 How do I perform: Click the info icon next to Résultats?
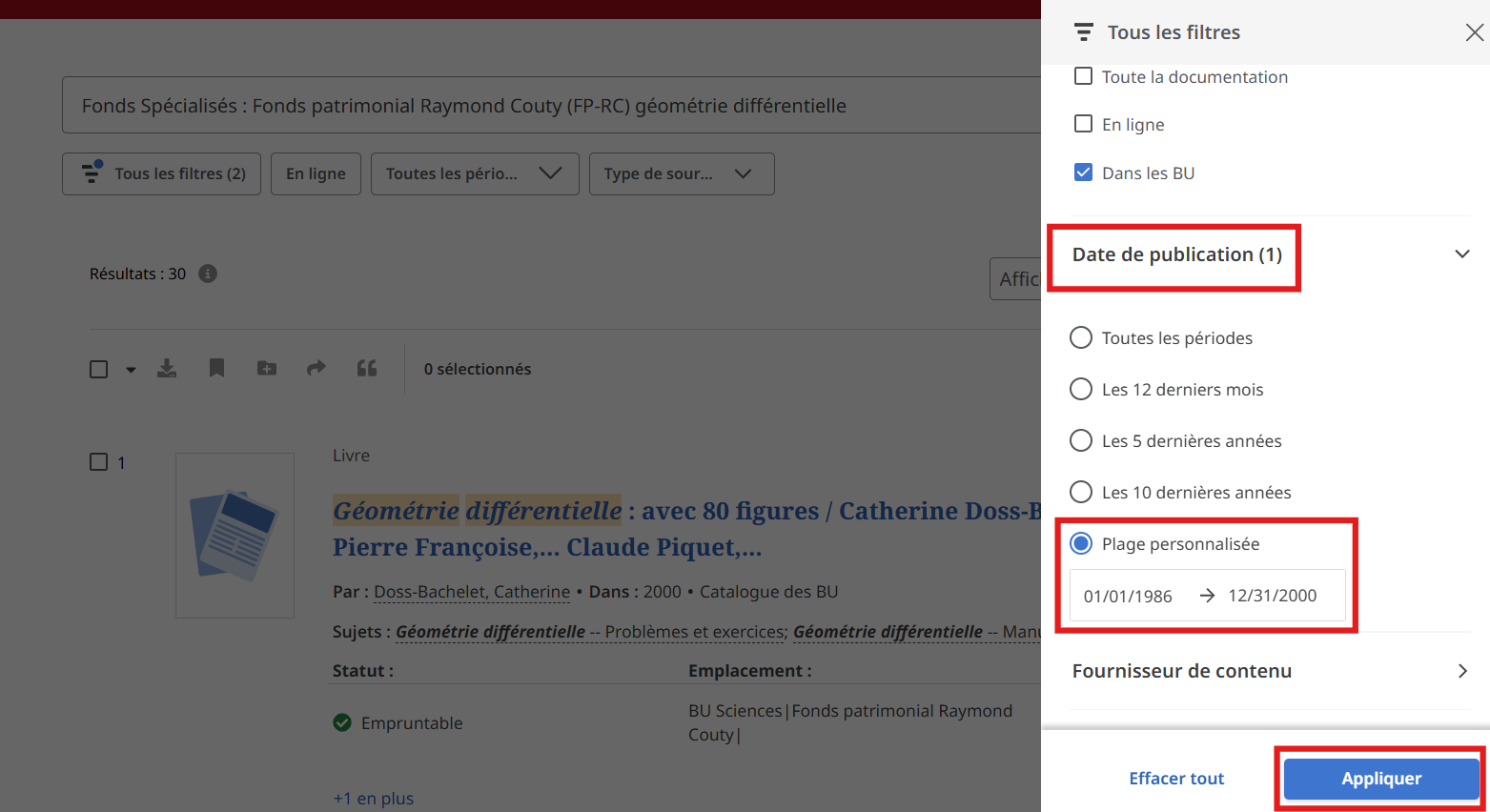click(x=208, y=274)
